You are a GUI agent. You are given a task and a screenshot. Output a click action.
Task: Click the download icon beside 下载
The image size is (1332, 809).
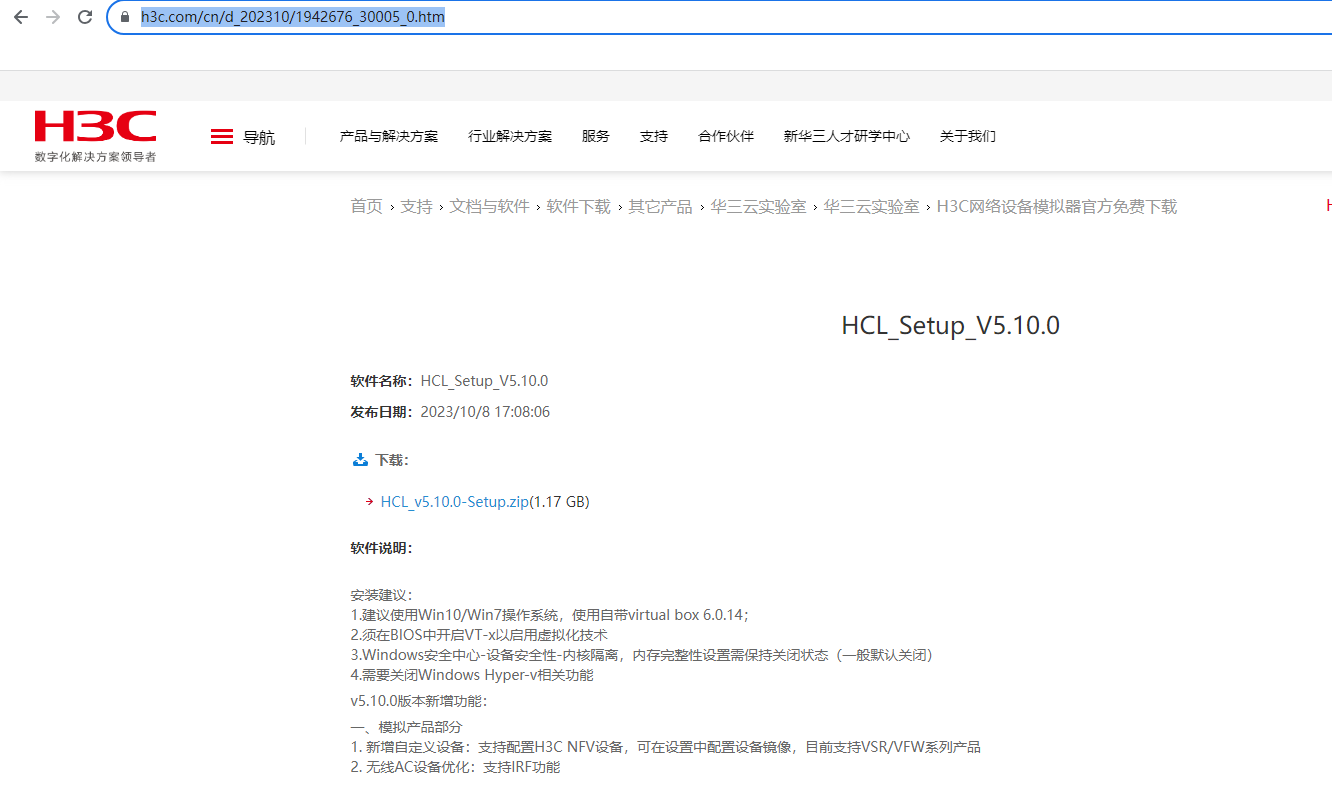pos(360,460)
